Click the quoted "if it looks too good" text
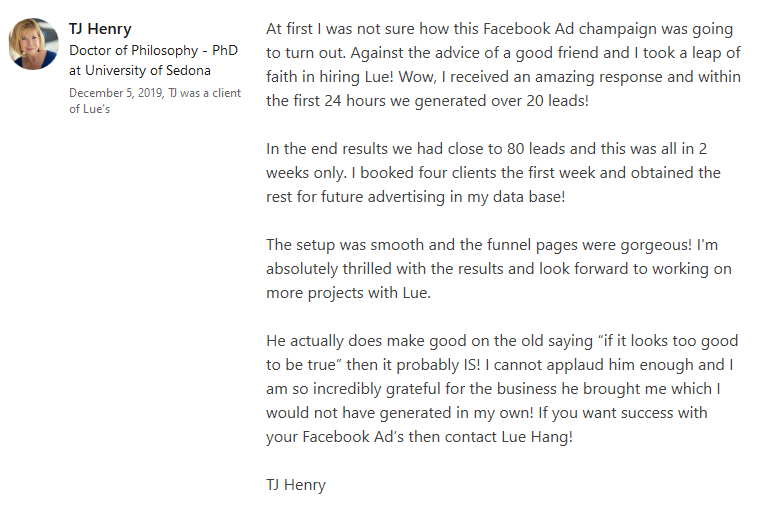Image resolution: width=764 pixels, height=531 pixels. (x=668, y=341)
